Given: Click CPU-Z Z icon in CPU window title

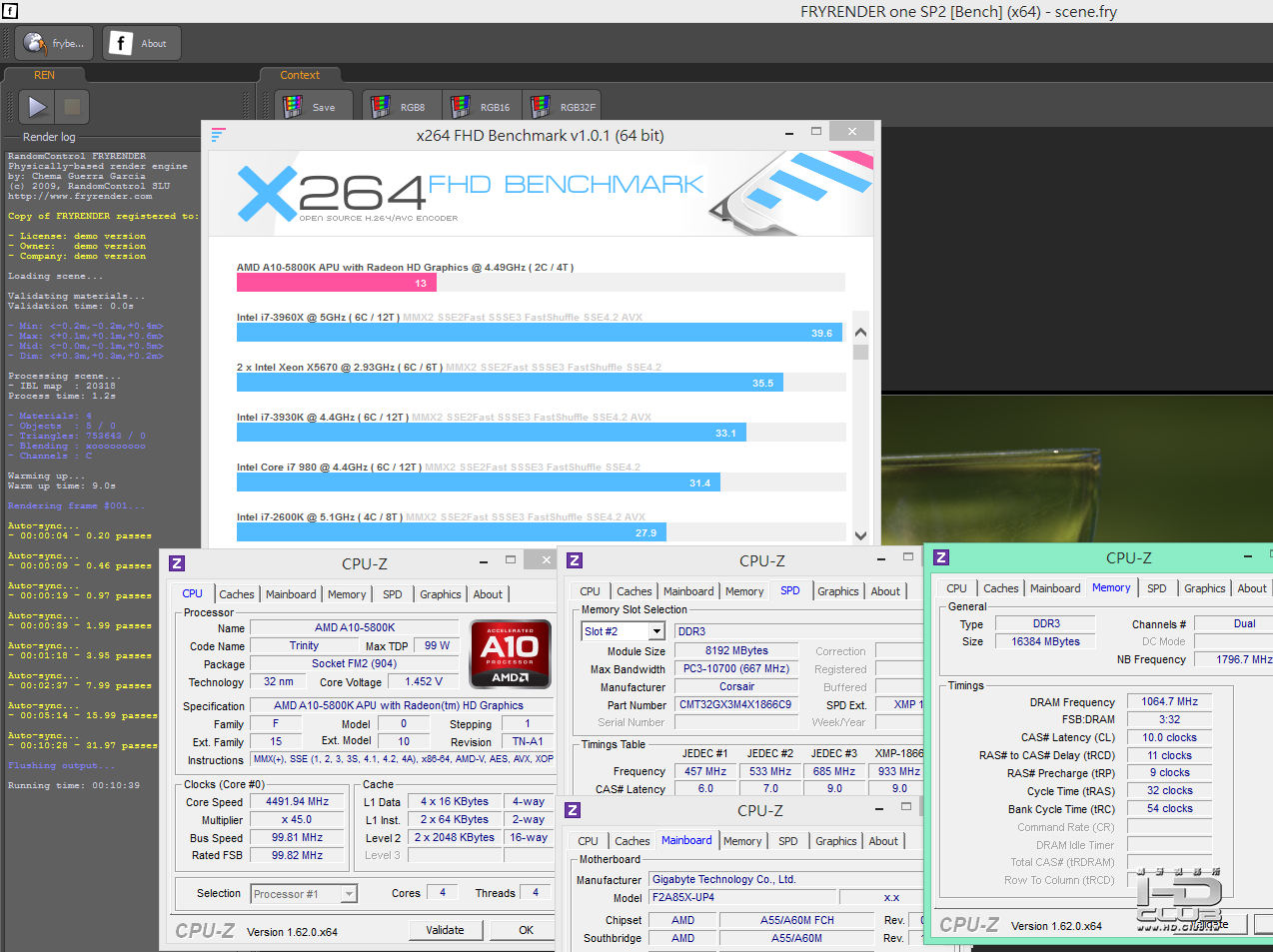Looking at the screenshot, I should (177, 563).
